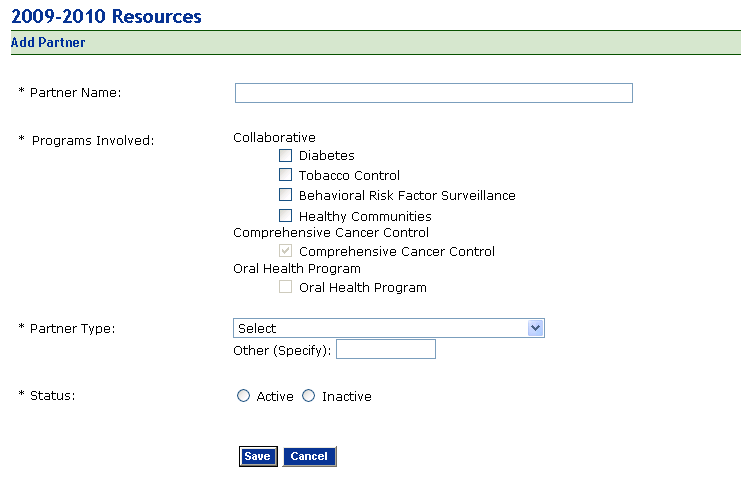Choose the Active status radio button
This screenshot has height=488, width=741.
[243, 396]
